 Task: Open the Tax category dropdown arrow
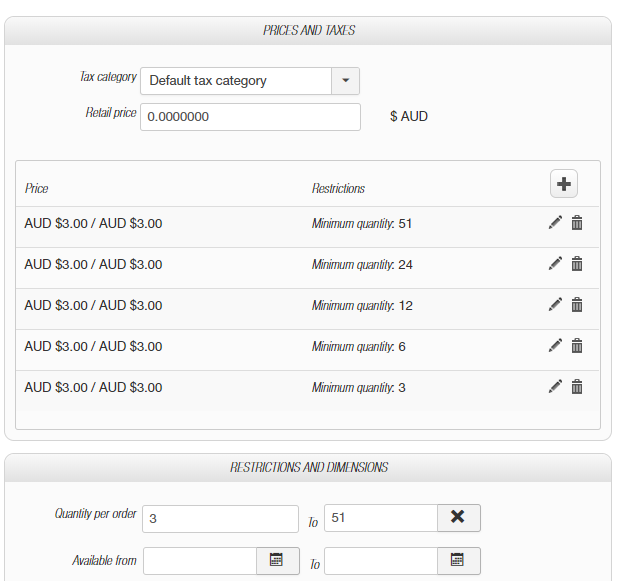(345, 81)
